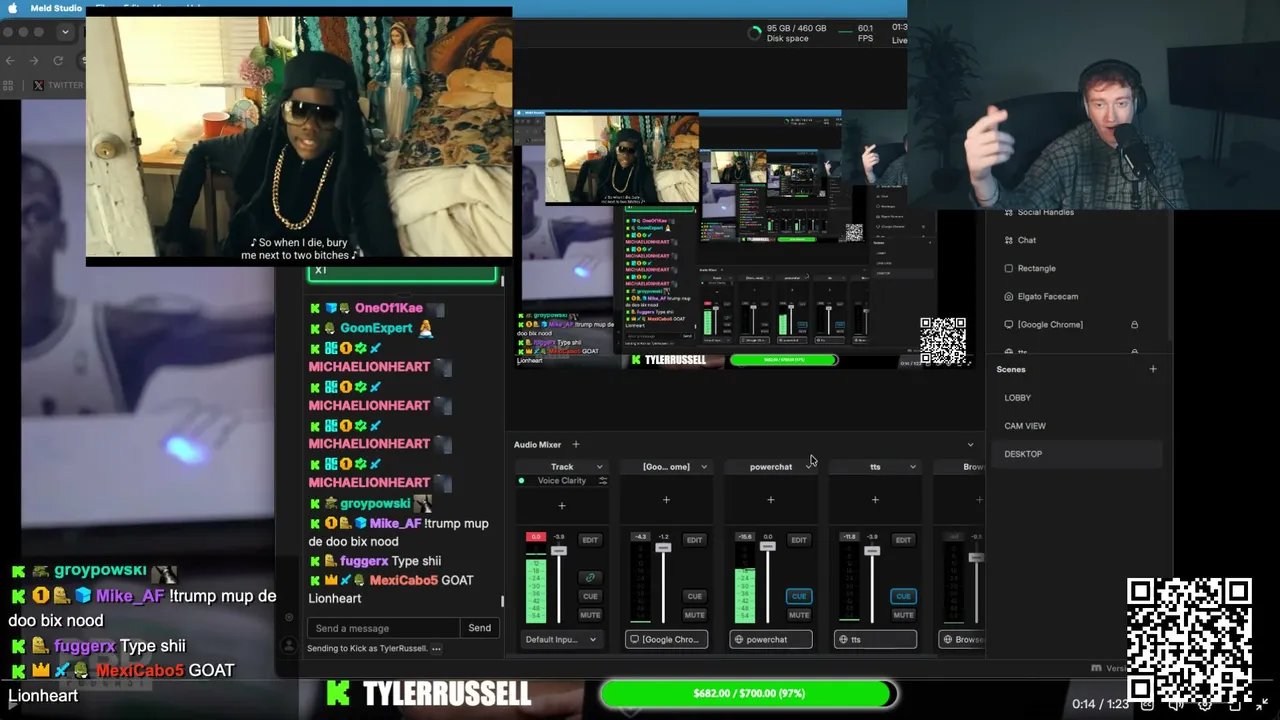
Task: Click the donation goal progress bar
Action: coord(749,693)
